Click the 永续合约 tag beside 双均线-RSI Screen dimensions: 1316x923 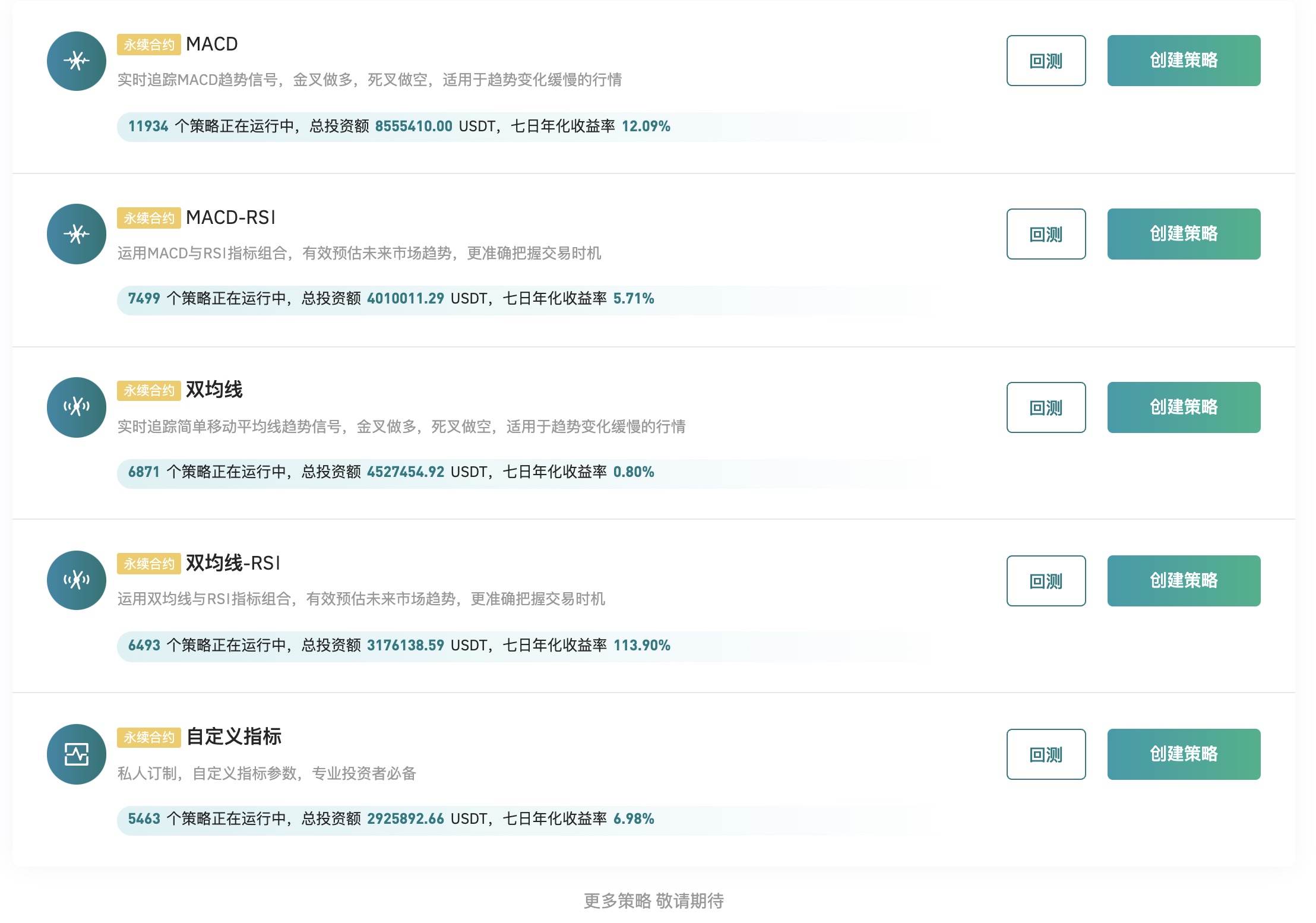click(x=149, y=564)
